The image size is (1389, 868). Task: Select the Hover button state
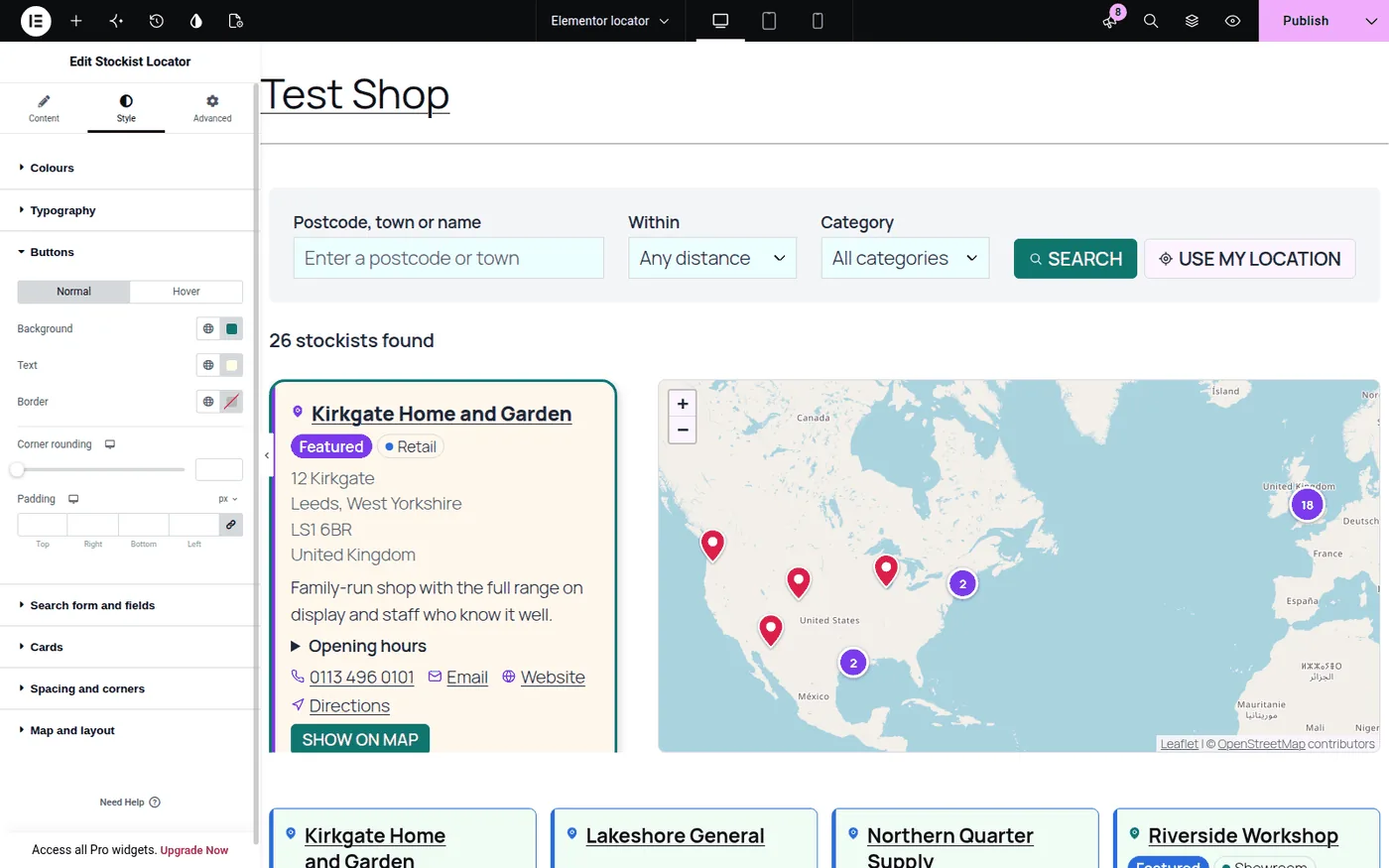tap(187, 292)
